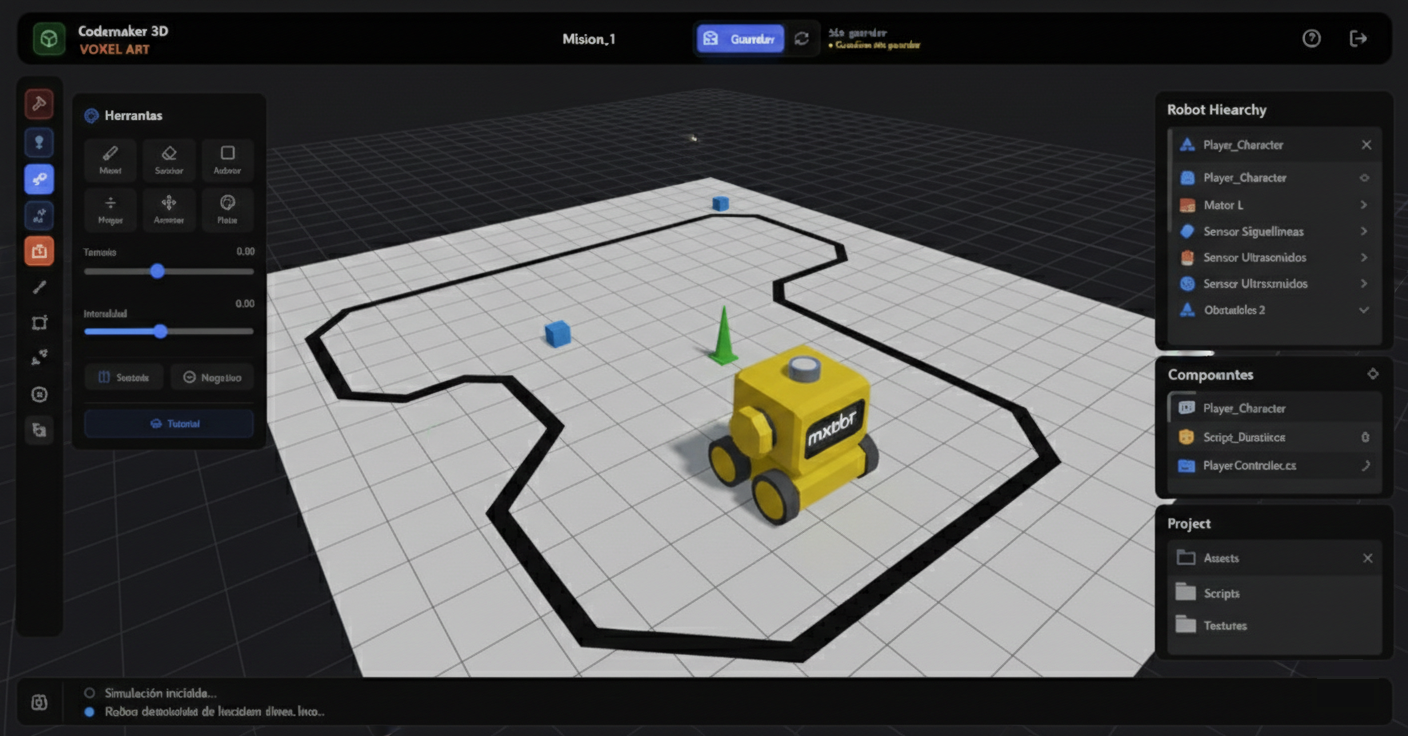This screenshot has width=1408, height=736.
Task: Expand Sensor Siguelineas in Robot Hierarchy
Action: (1364, 231)
